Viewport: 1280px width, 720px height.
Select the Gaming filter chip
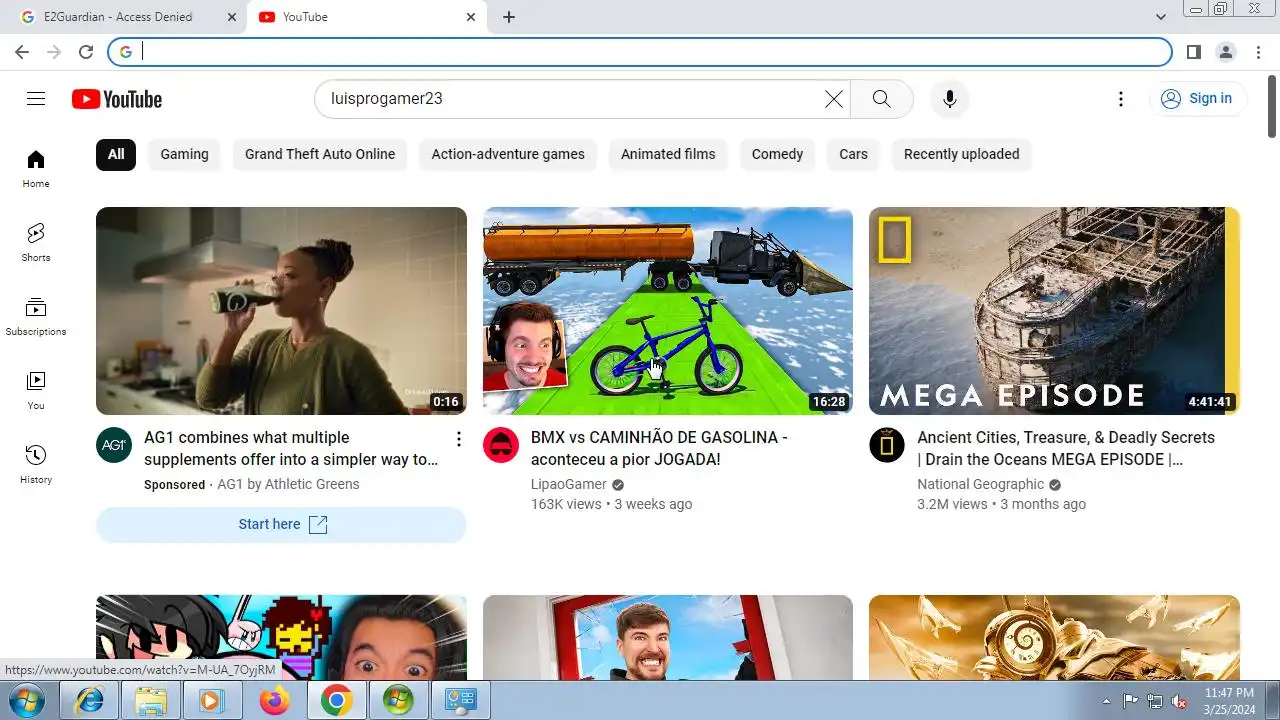184,154
